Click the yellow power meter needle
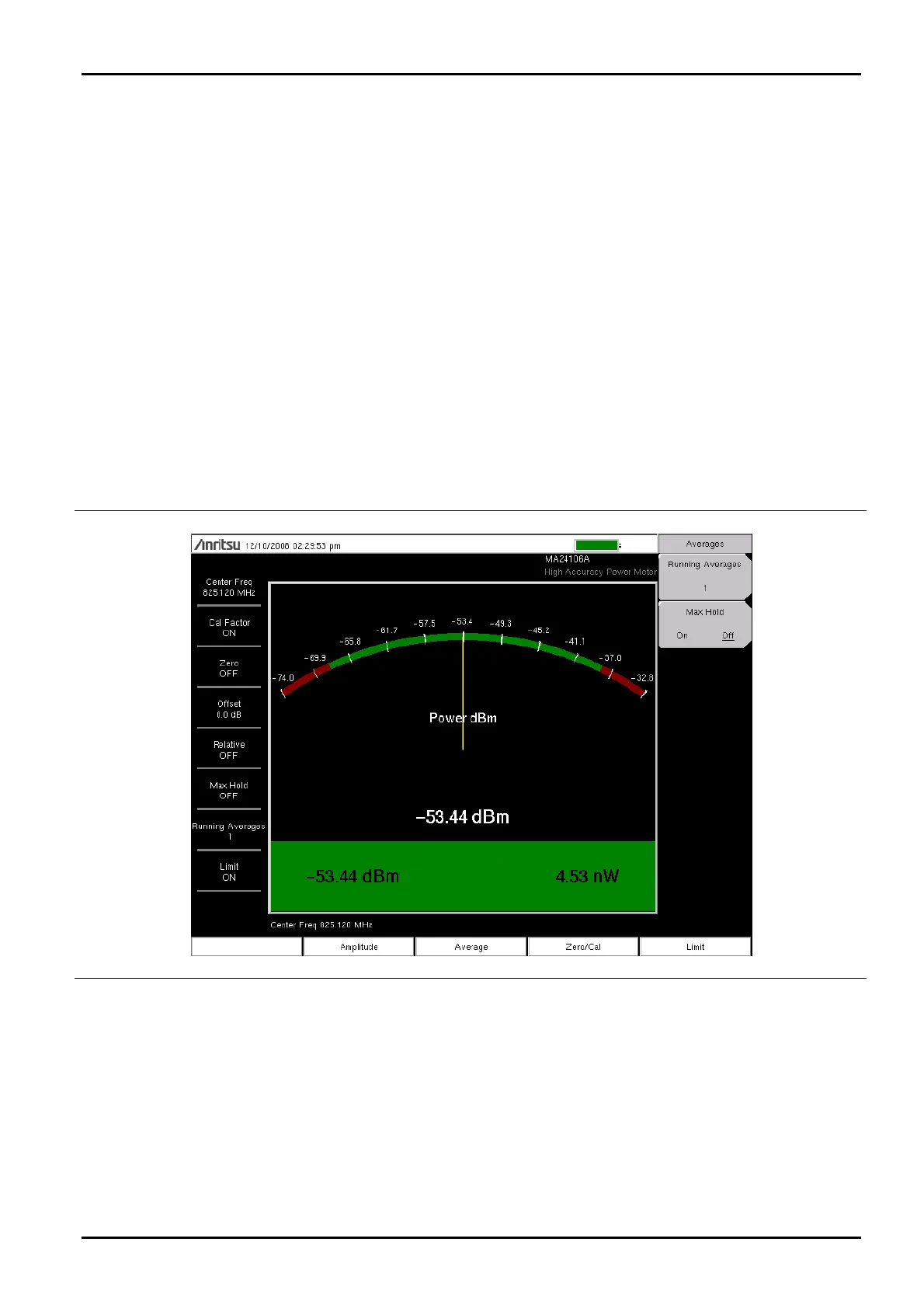The image size is (924, 1308). 463,691
